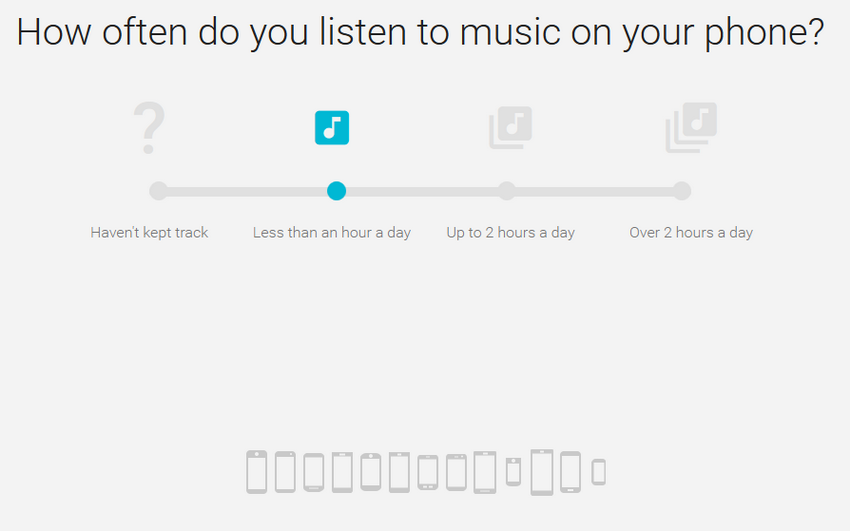
Task: Select the blue single music note icon
Action: coord(332,128)
